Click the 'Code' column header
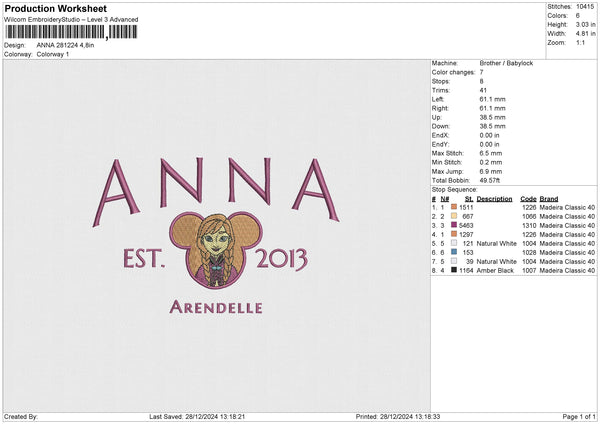The width and height of the screenshot is (600, 424). (528, 199)
